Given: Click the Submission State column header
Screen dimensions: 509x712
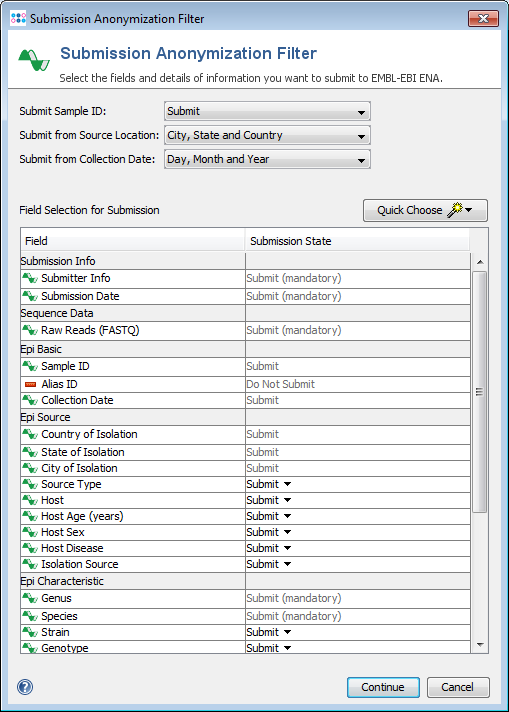Looking at the screenshot, I should pyautogui.click(x=357, y=241).
